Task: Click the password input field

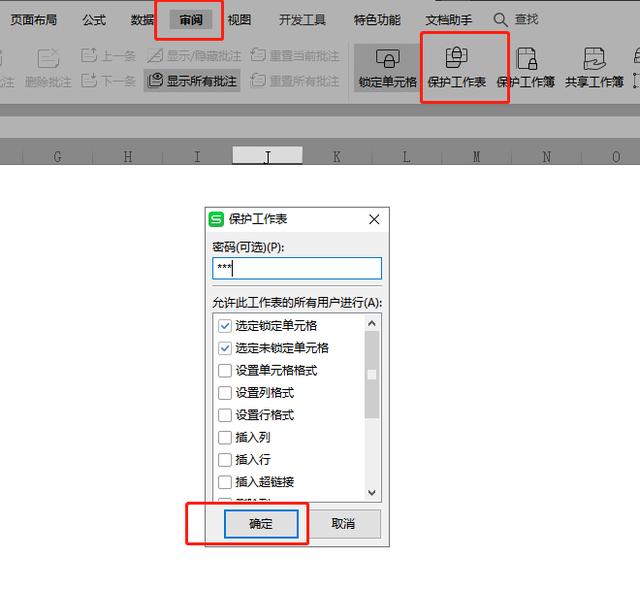Action: tap(297, 268)
